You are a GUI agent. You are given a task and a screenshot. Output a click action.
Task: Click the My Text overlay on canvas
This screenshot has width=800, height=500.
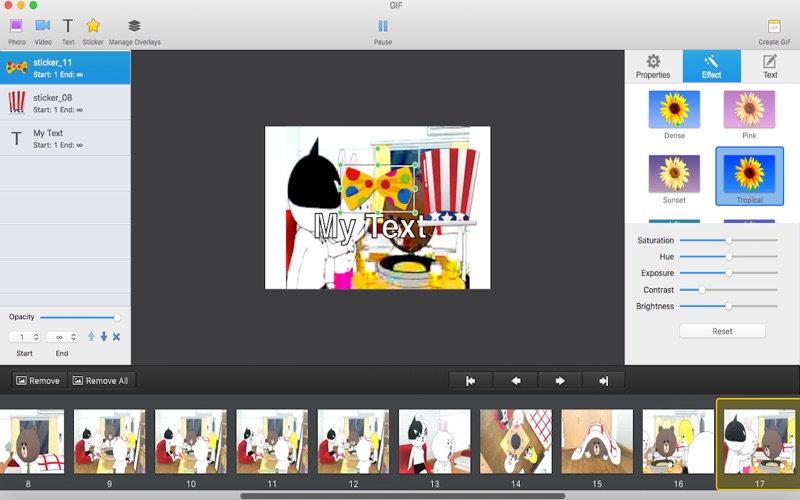coord(370,226)
